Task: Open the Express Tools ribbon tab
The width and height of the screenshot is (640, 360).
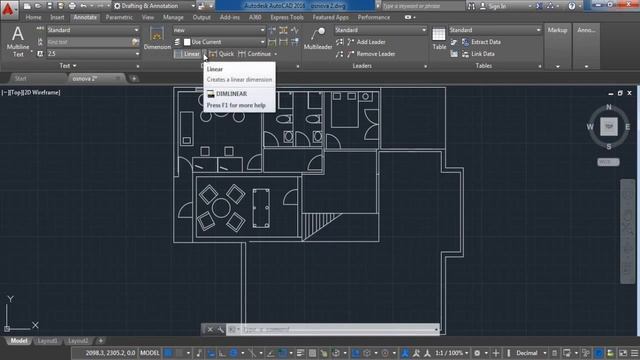Action: click(287, 18)
